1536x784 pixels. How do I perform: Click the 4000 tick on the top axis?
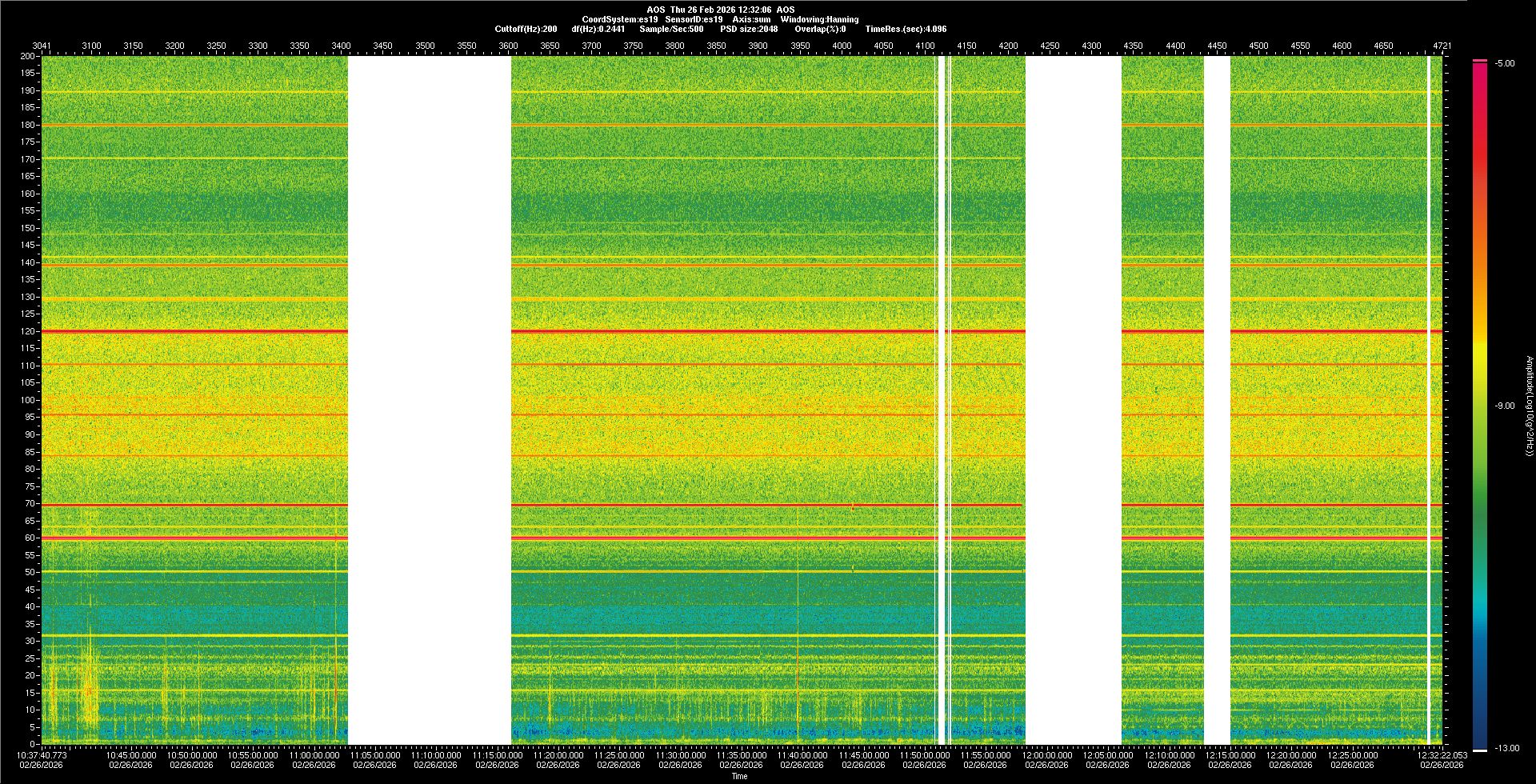pos(842,46)
